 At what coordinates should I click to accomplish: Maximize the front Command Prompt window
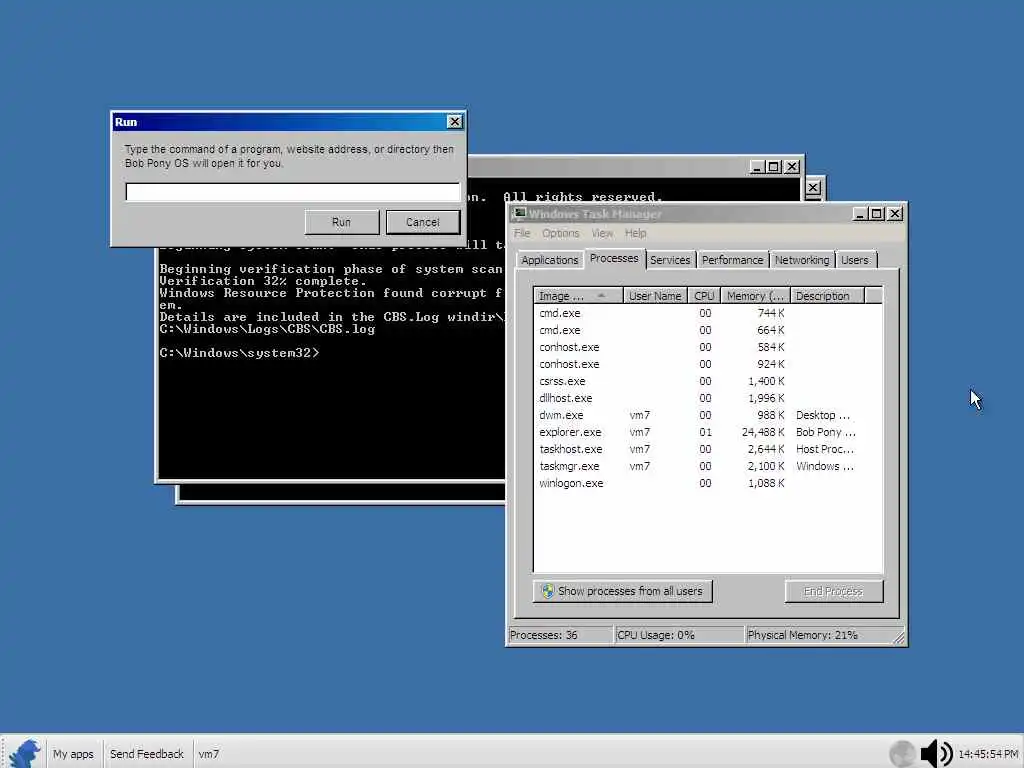click(x=774, y=167)
